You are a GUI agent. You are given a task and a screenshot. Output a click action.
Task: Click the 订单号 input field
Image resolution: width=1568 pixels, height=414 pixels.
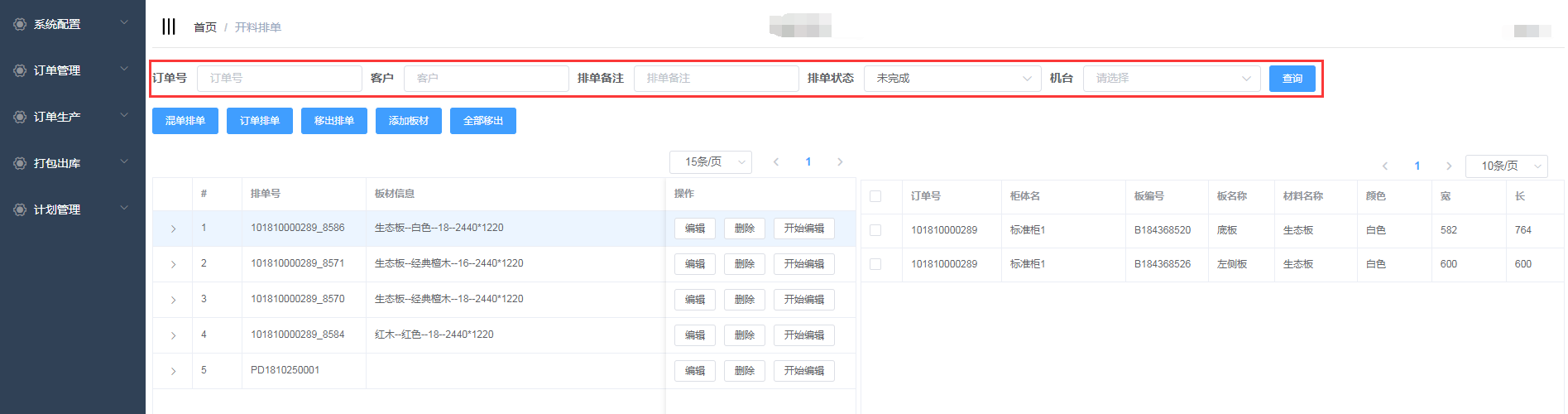(279, 79)
